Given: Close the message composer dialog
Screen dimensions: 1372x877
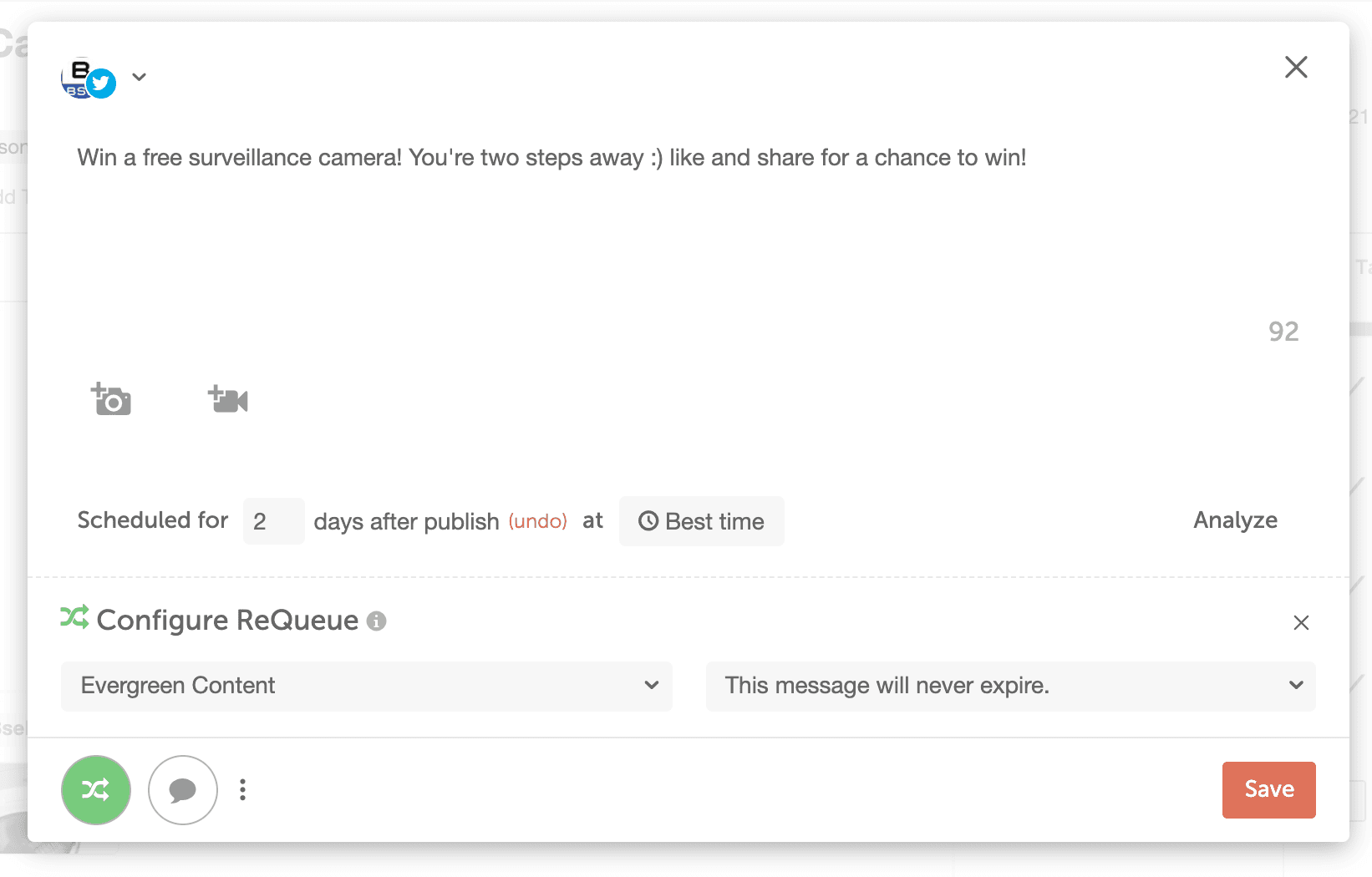Looking at the screenshot, I should click(1295, 67).
